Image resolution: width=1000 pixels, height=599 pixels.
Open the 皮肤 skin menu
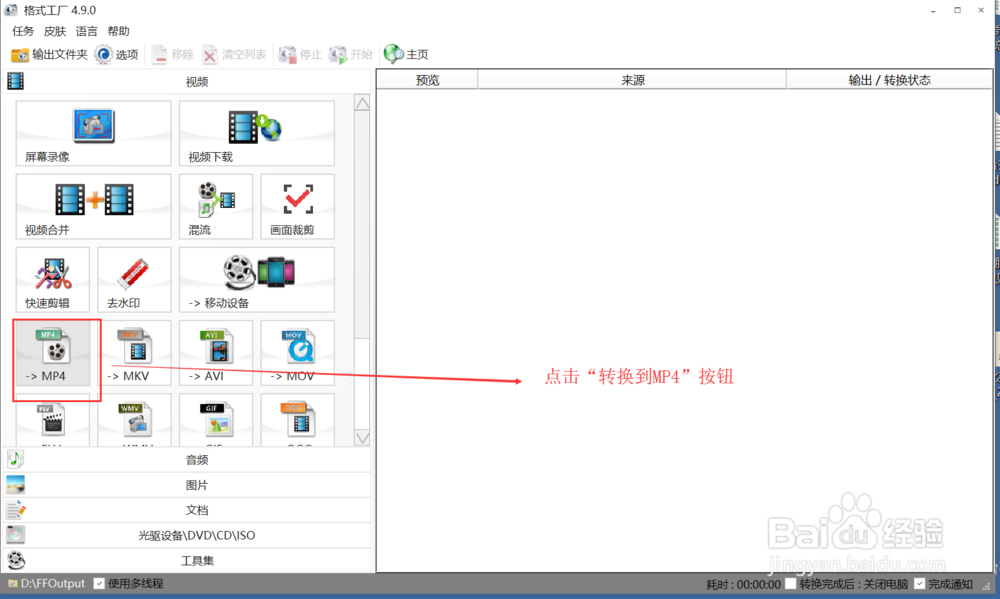pos(55,31)
